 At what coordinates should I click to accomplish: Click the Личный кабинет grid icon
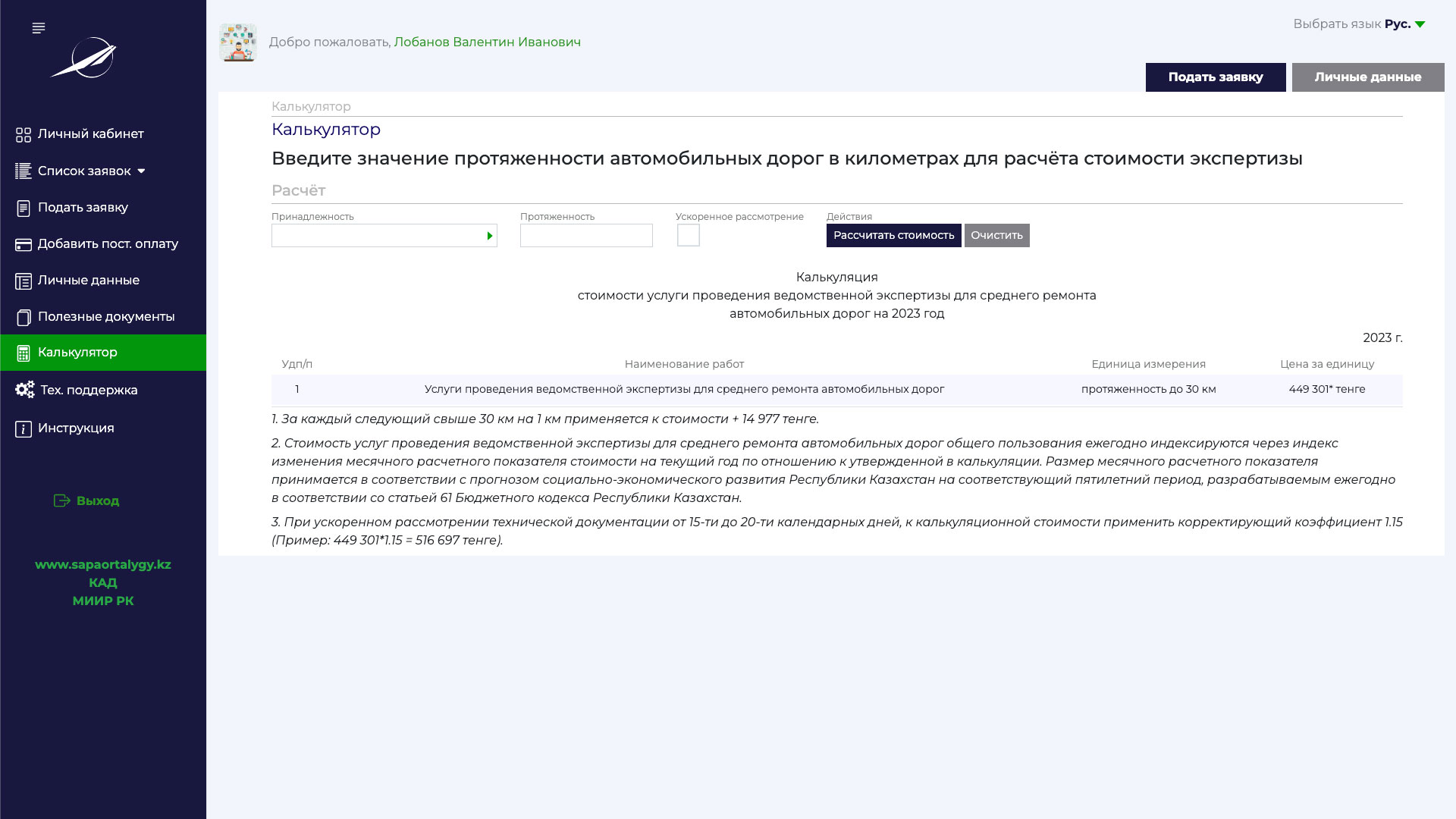tap(24, 134)
